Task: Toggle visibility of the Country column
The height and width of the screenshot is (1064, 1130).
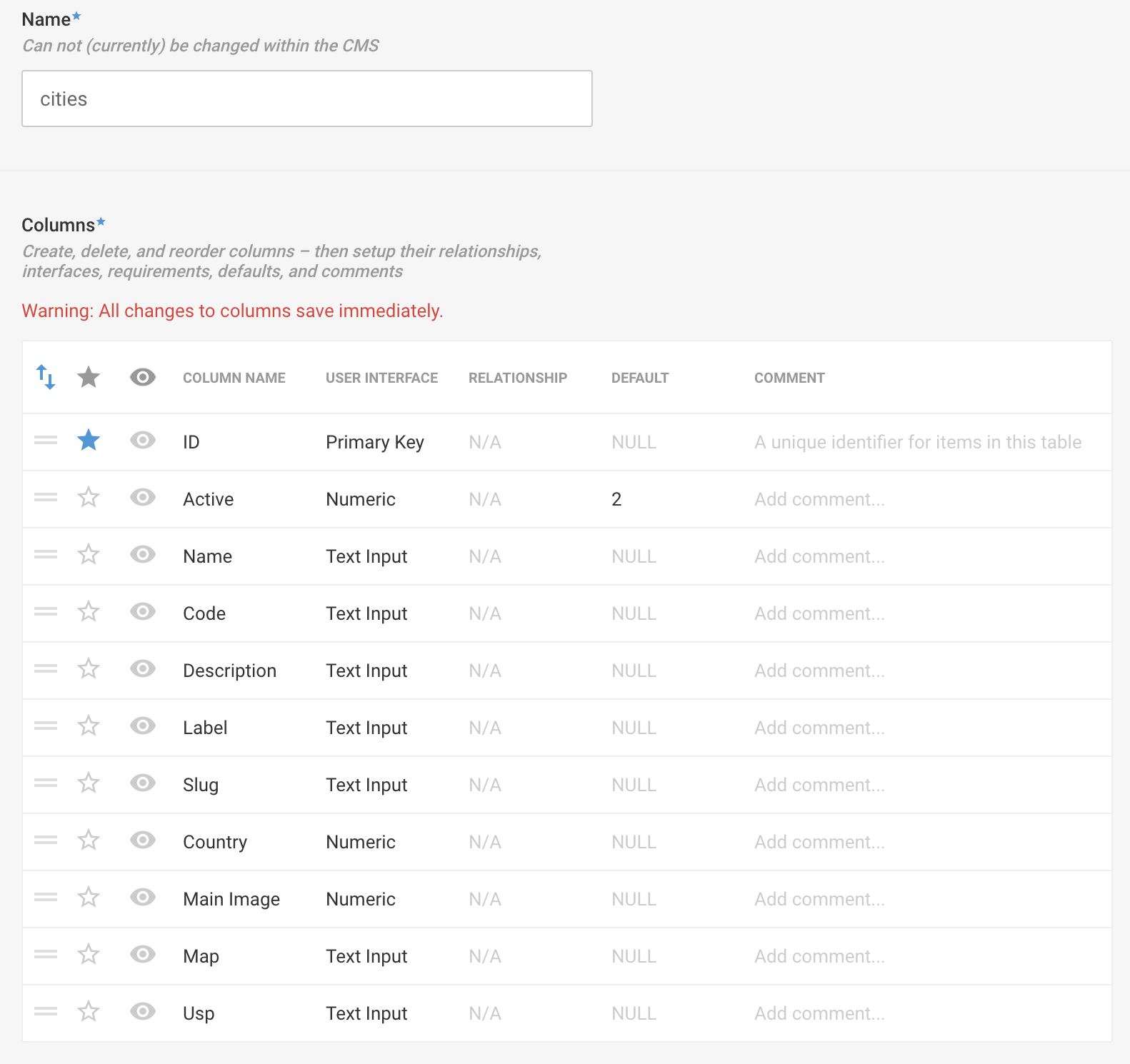Action: [143, 840]
